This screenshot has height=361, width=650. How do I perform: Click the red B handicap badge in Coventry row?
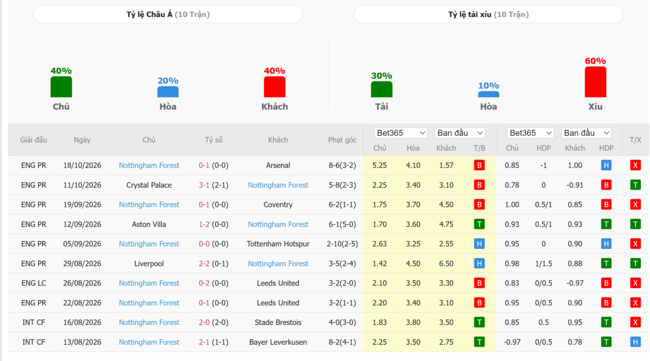click(606, 205)
